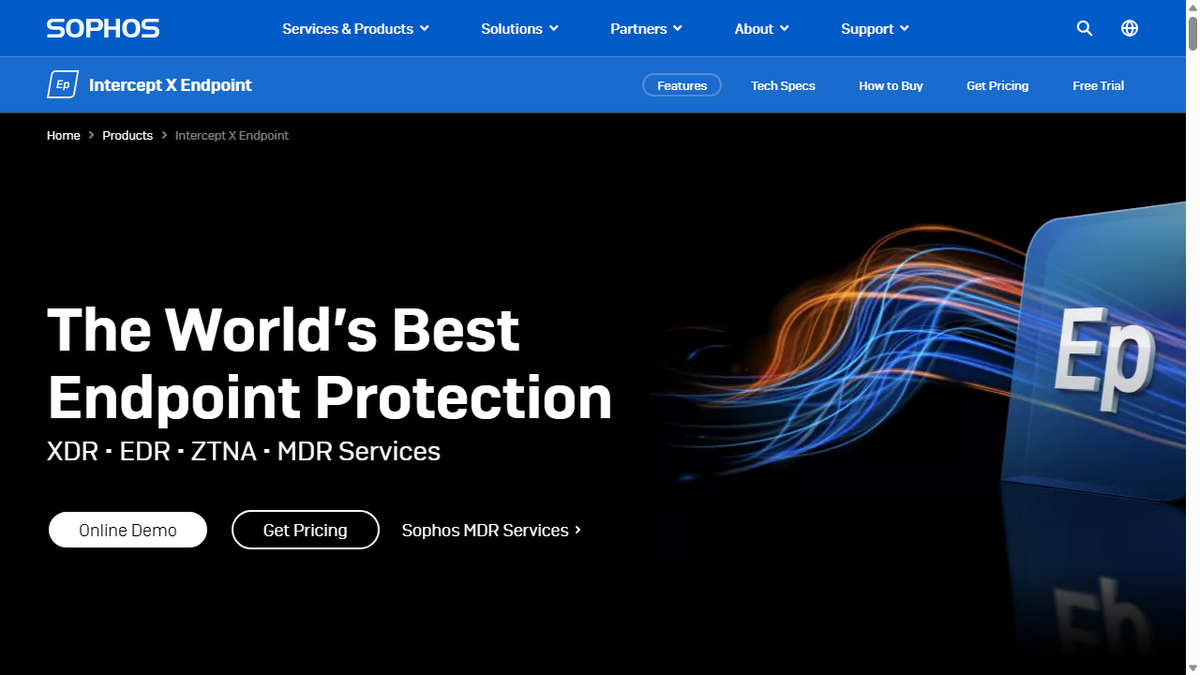Click the subtitle "XDR · EDR · ZTNA · MDR Services"
This screenshot has width=1200, height=675.
[x=244, y=451]
